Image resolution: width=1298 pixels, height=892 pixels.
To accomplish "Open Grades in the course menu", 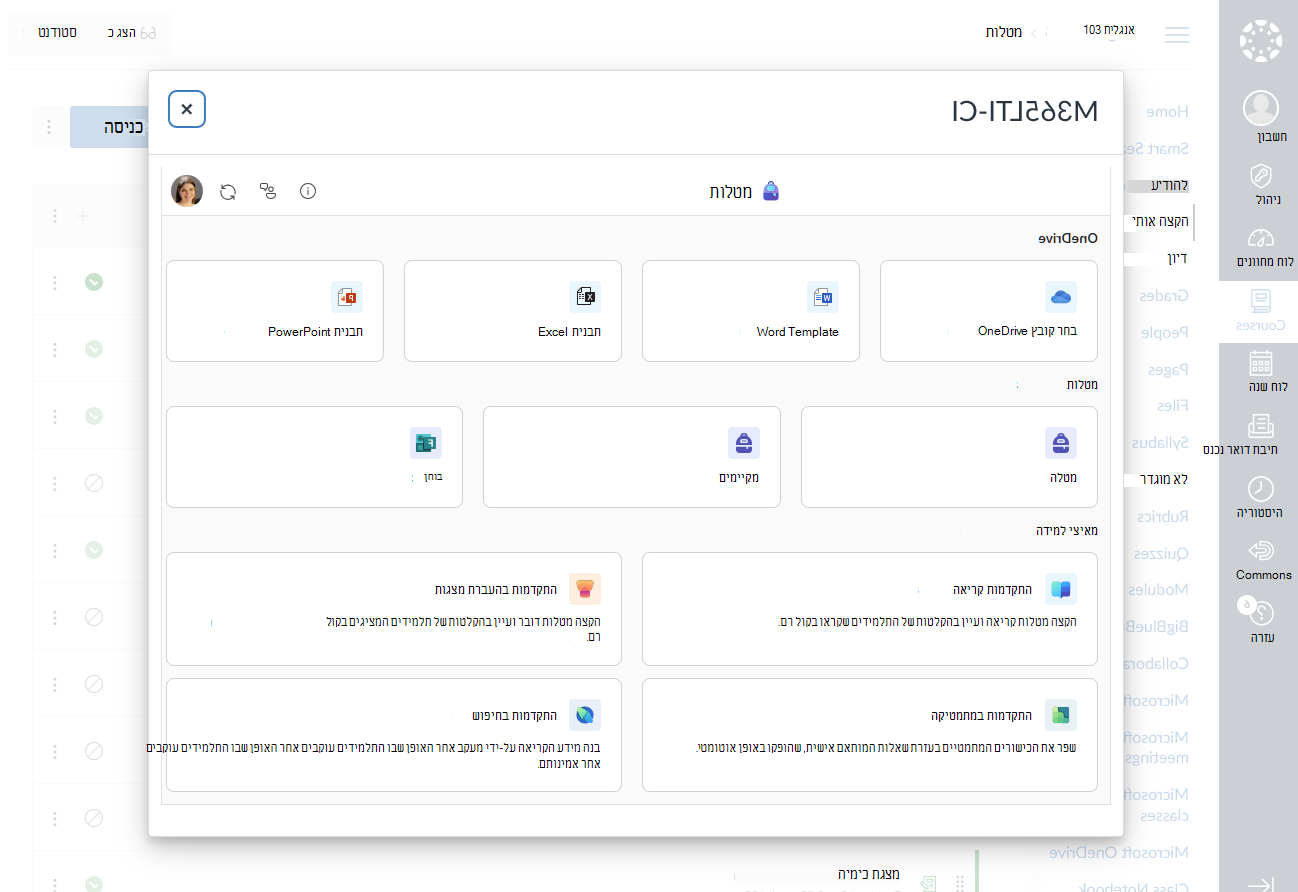I will 1165,296.
